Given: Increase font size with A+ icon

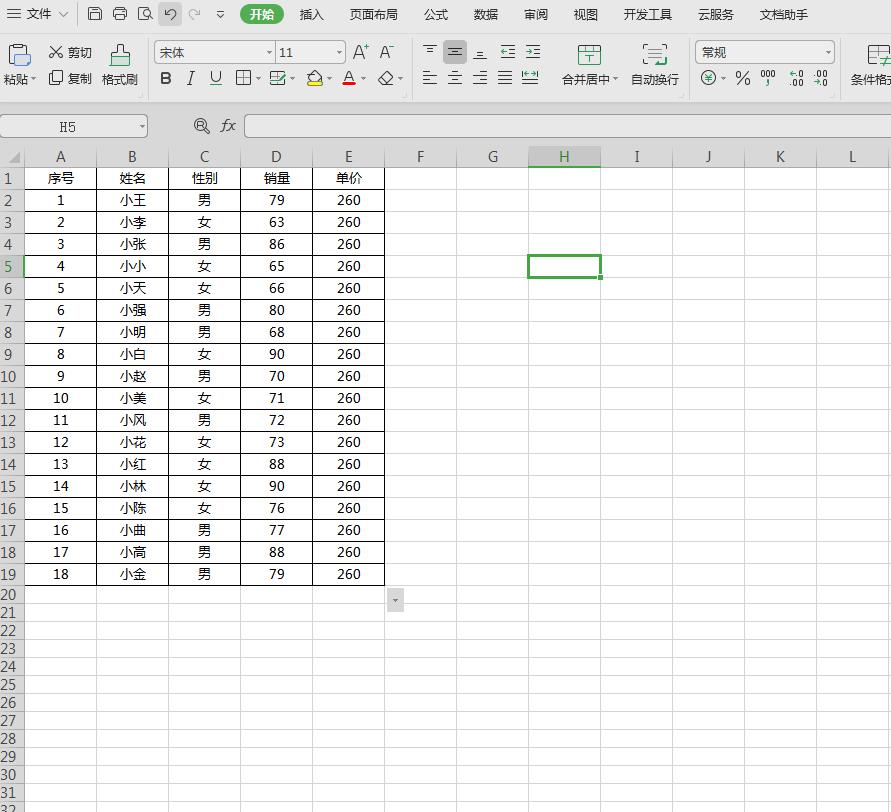Looking at the screenshot, I should pos(361,52).
